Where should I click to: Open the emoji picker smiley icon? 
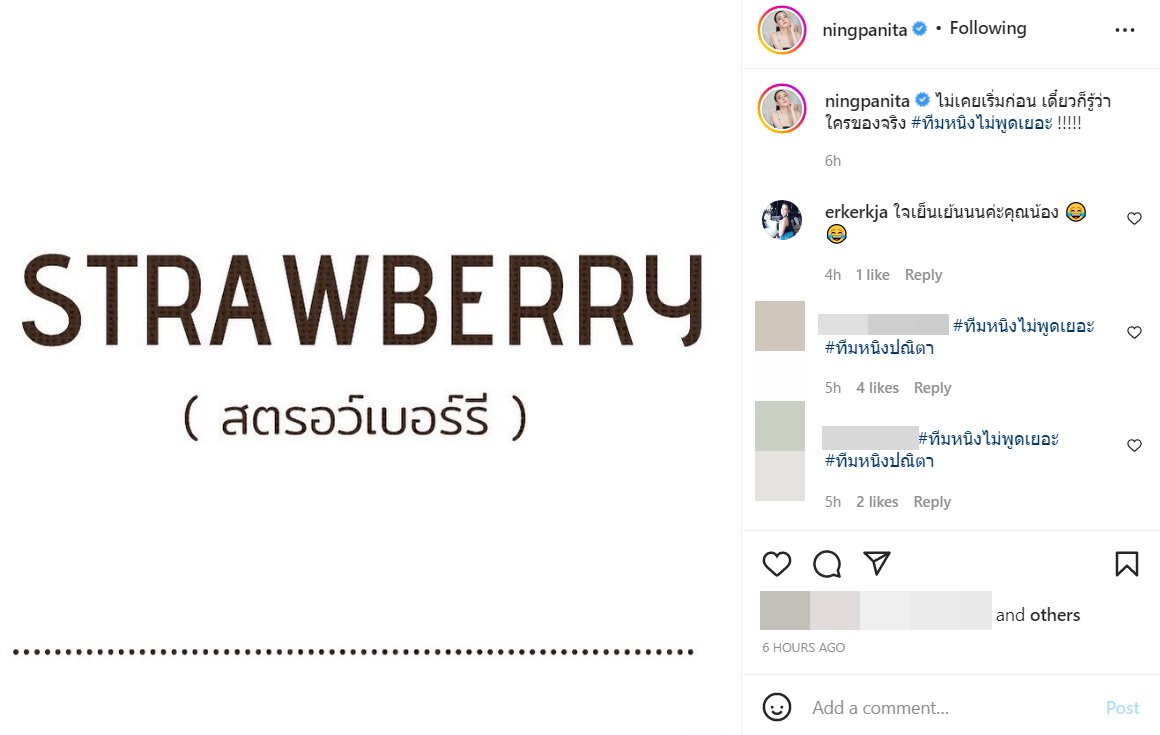(777, 708)
